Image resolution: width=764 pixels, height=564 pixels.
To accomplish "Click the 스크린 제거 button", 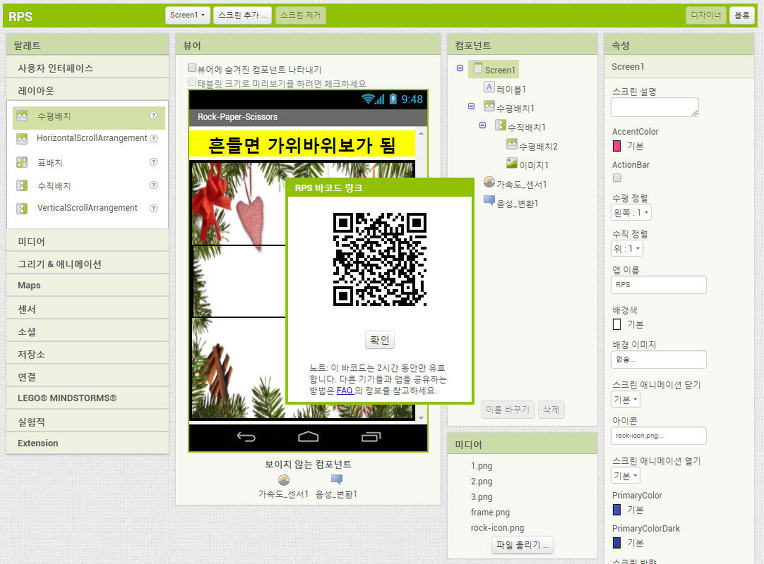I will pyautogui.click(x=300, y=15).
